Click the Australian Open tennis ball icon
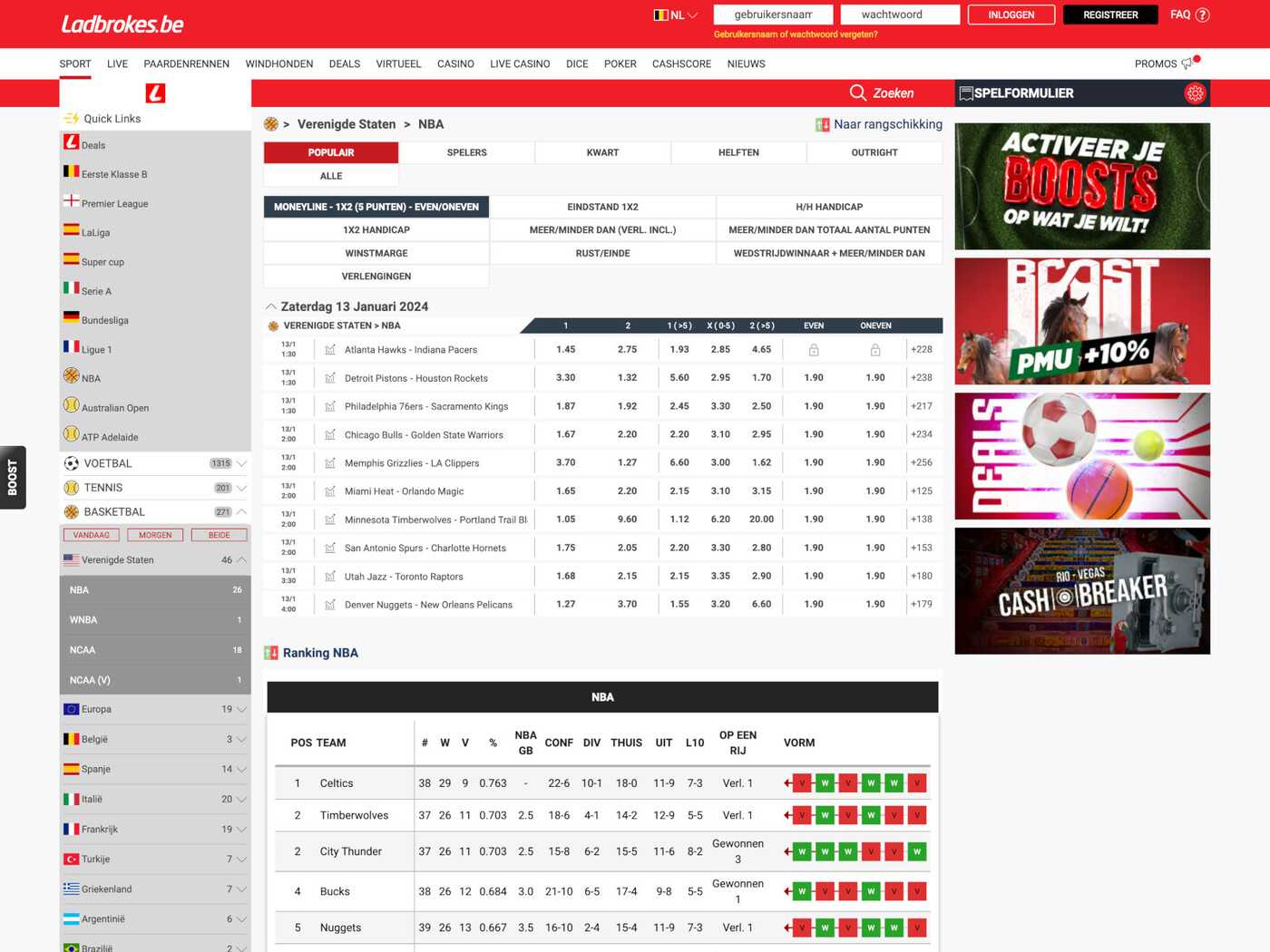The width and height of the screenshot is (1270, 952). pyautogui.click(x=72, y=405)
